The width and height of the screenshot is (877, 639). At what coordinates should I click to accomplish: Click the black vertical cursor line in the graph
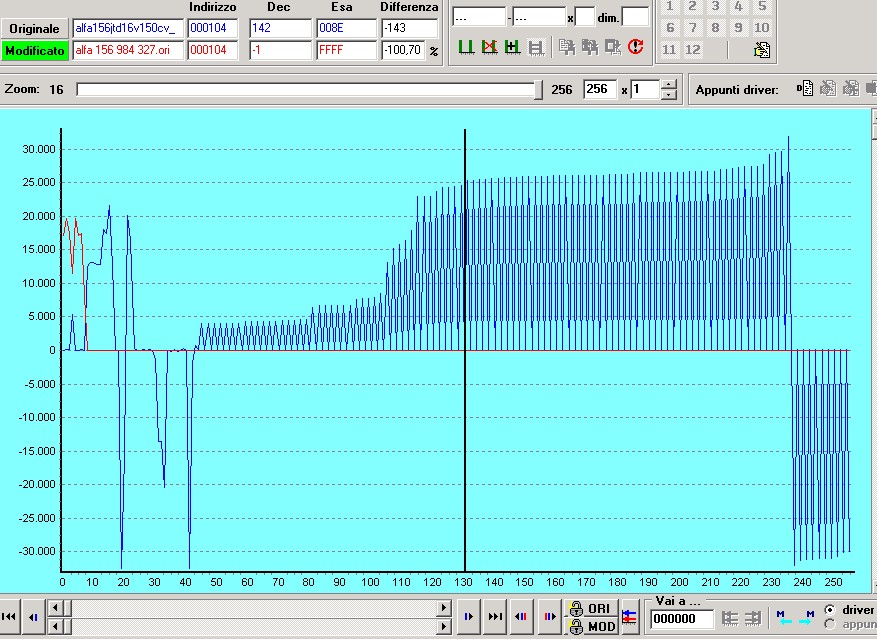click(465, 350)
